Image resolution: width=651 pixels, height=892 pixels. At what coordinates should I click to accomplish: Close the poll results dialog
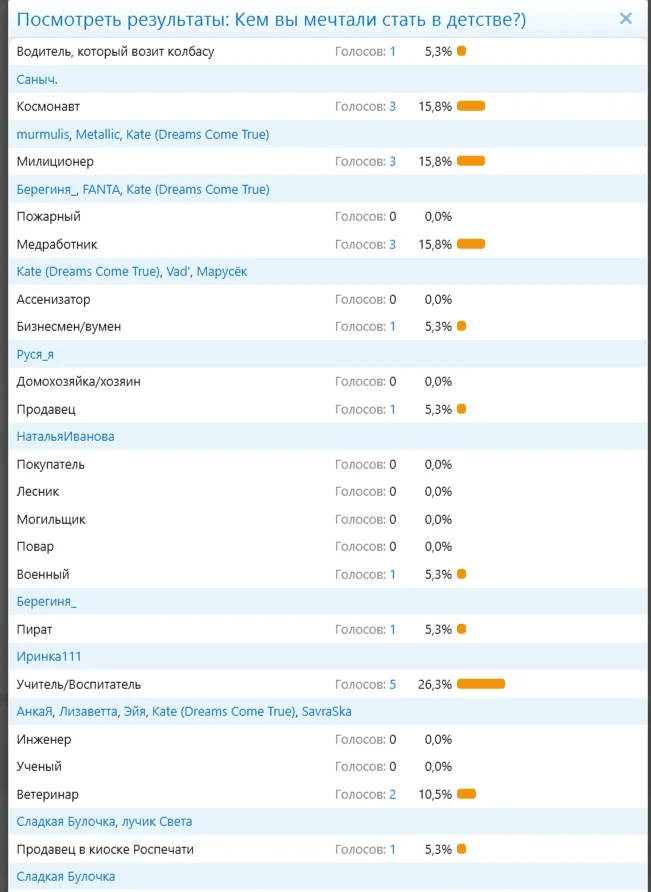(626, 19)
